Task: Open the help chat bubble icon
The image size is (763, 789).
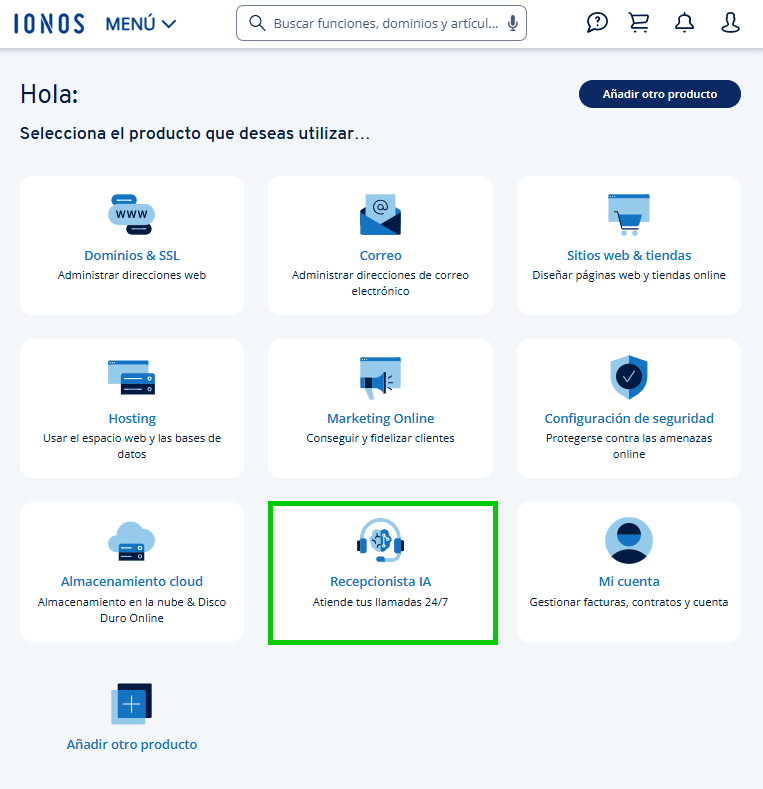Action: 597,23
